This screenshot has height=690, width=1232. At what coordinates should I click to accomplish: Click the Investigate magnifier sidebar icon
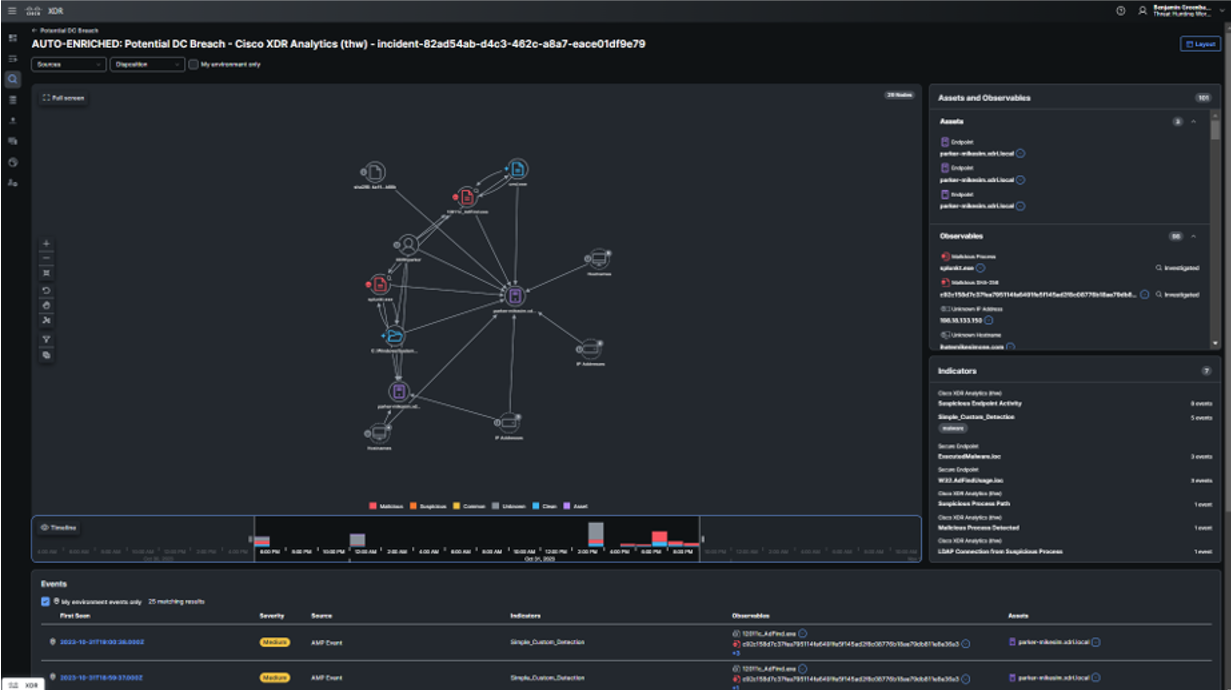tap(12, 79)
